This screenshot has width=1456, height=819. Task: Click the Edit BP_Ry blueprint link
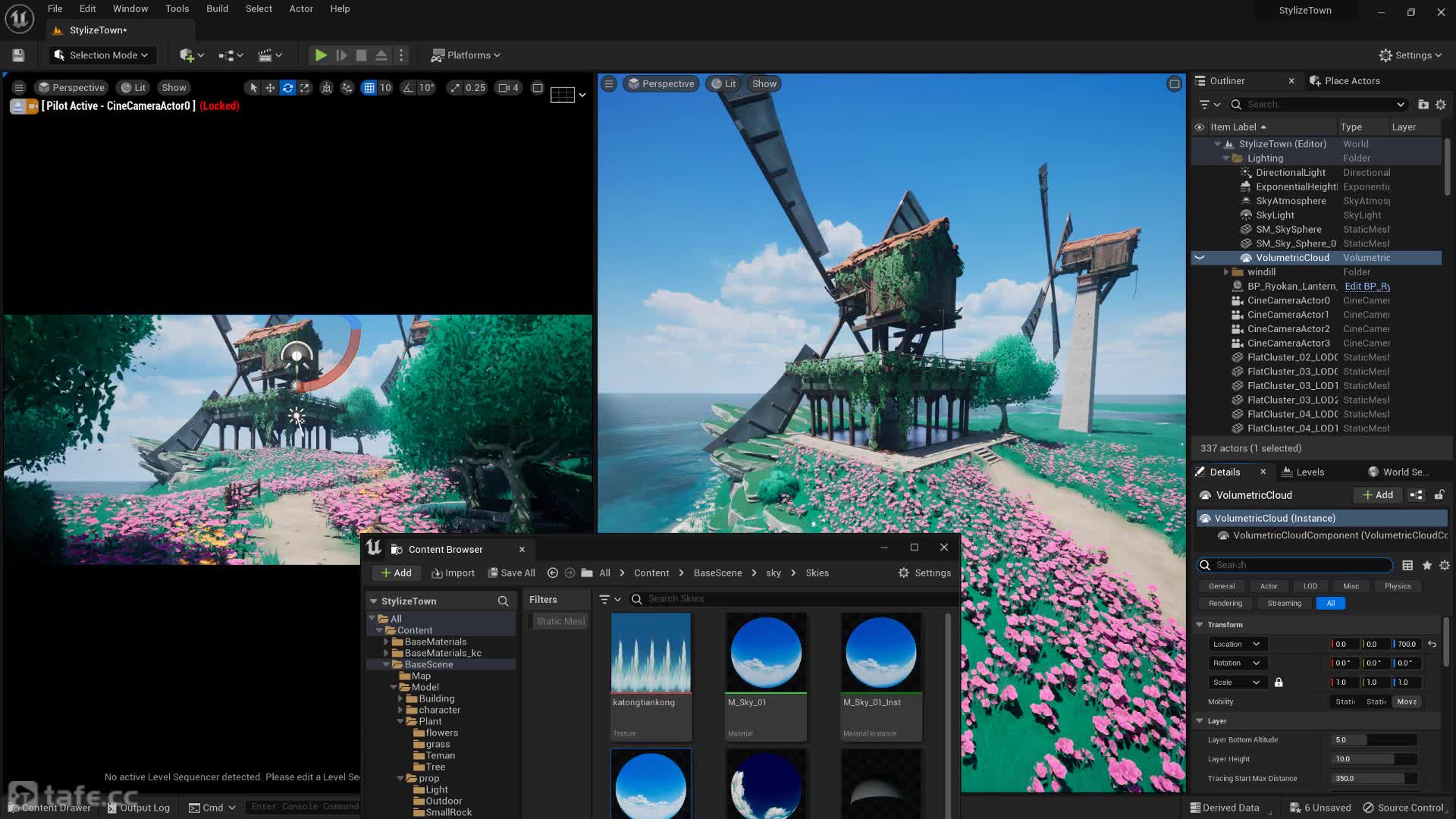pos(1367,287)
